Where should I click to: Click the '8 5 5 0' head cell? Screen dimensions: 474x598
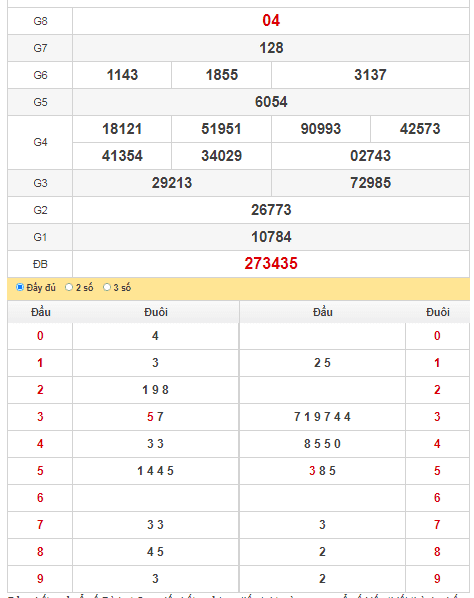tap(322, 444)
